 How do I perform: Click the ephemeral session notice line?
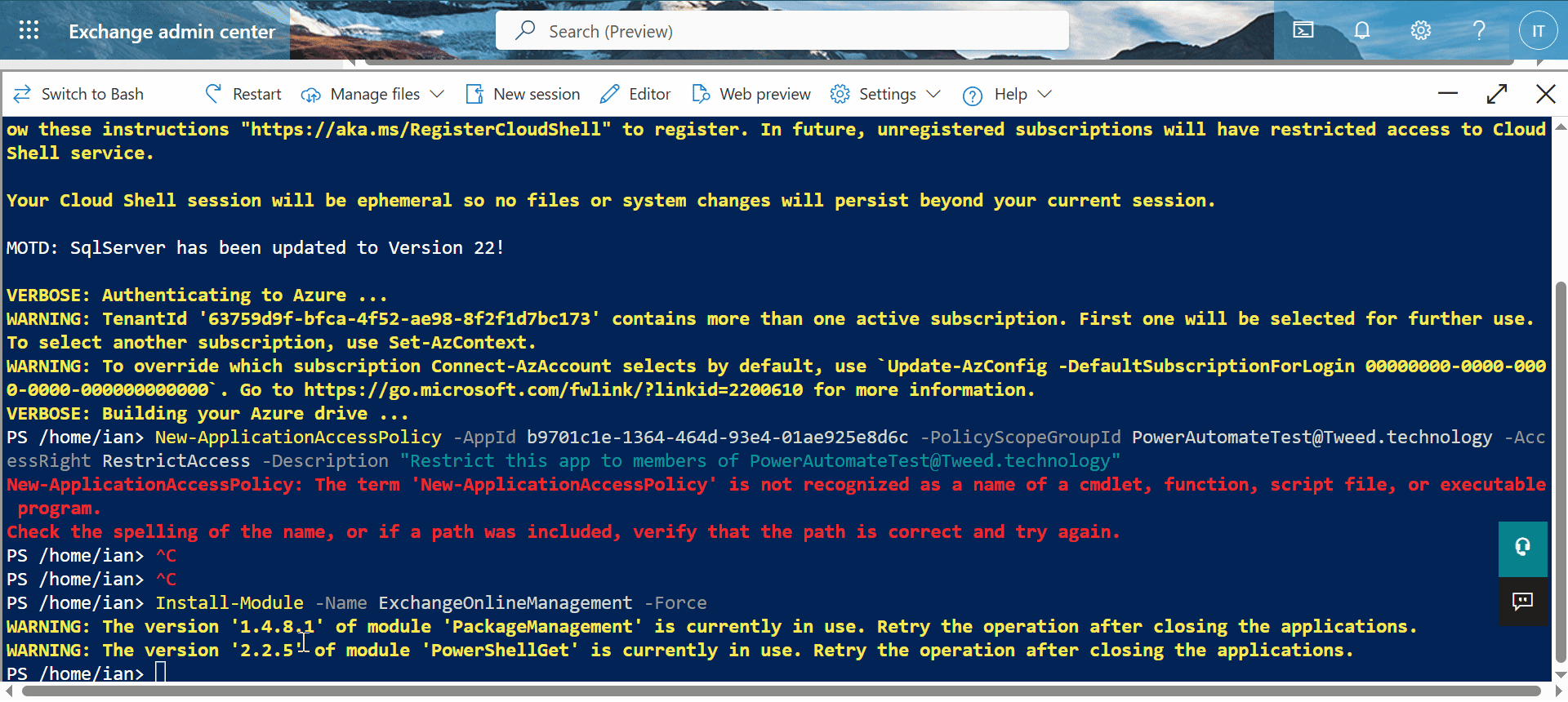[611, 200]
